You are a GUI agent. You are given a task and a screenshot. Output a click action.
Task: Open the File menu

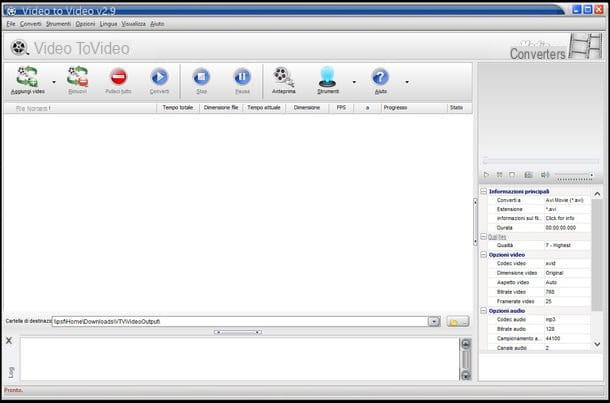[x=11, y=24]
